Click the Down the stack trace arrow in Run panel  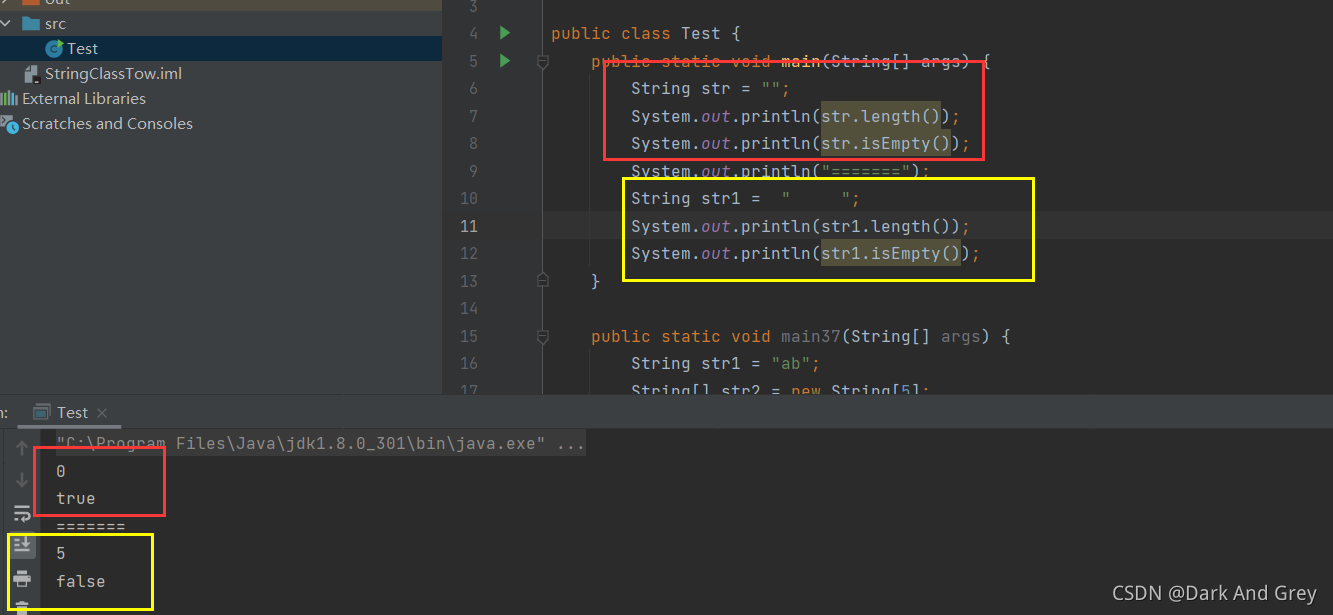(x=22, y=480)
